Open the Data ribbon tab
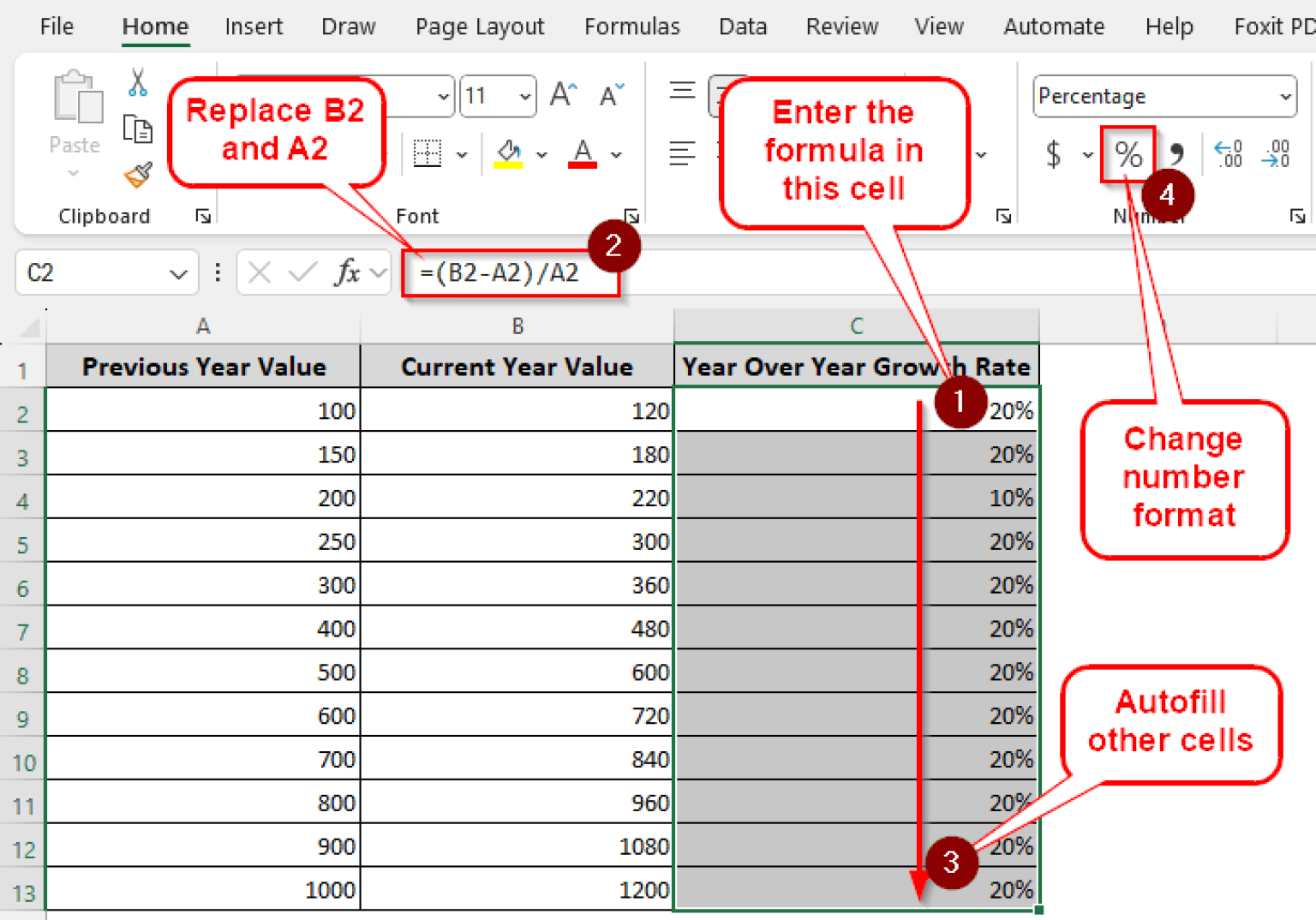 742,27
